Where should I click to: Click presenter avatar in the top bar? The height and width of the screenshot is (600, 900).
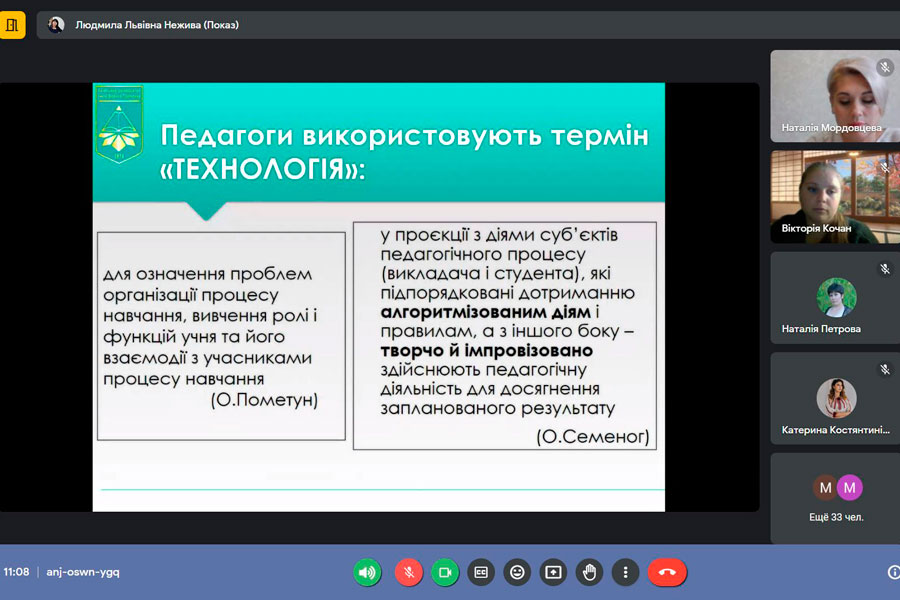pyautogui.click(x=56, y=25)
